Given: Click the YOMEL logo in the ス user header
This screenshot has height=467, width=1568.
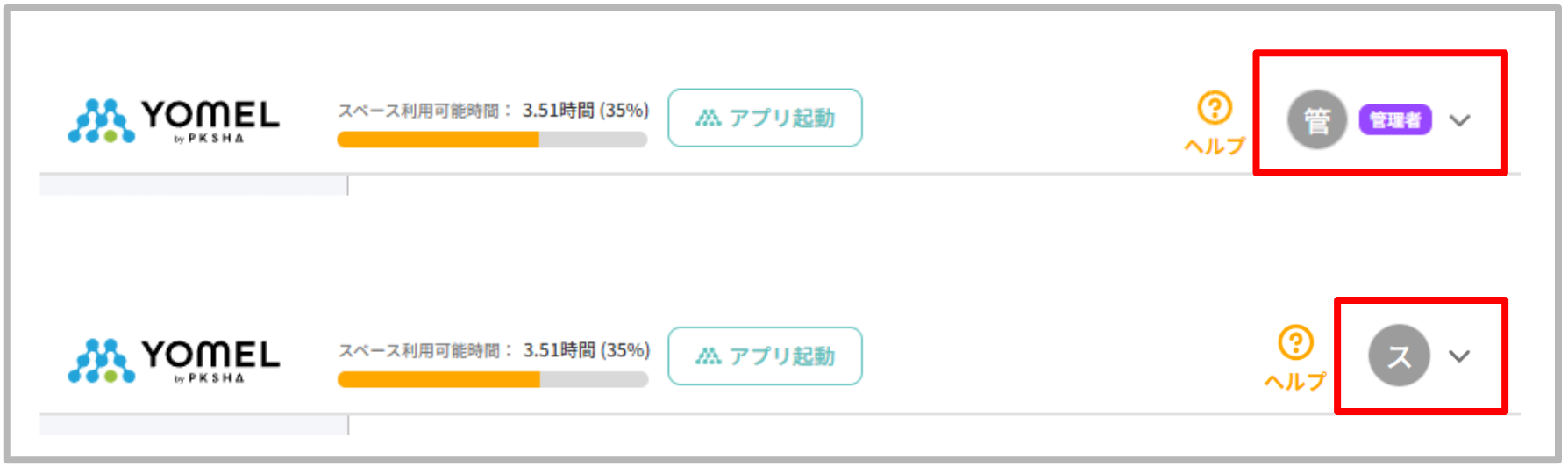Looking at the screenshot, I should coord(174,360).
